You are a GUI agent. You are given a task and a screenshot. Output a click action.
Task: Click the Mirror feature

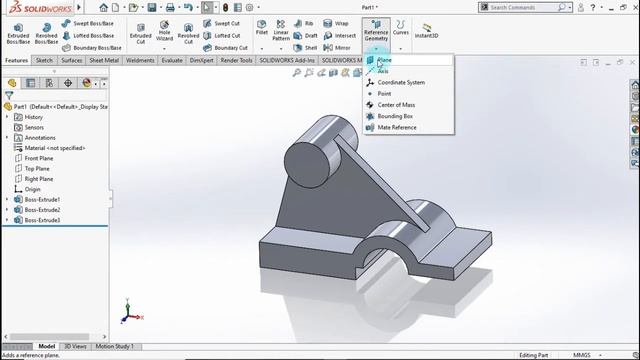[337, 48]
